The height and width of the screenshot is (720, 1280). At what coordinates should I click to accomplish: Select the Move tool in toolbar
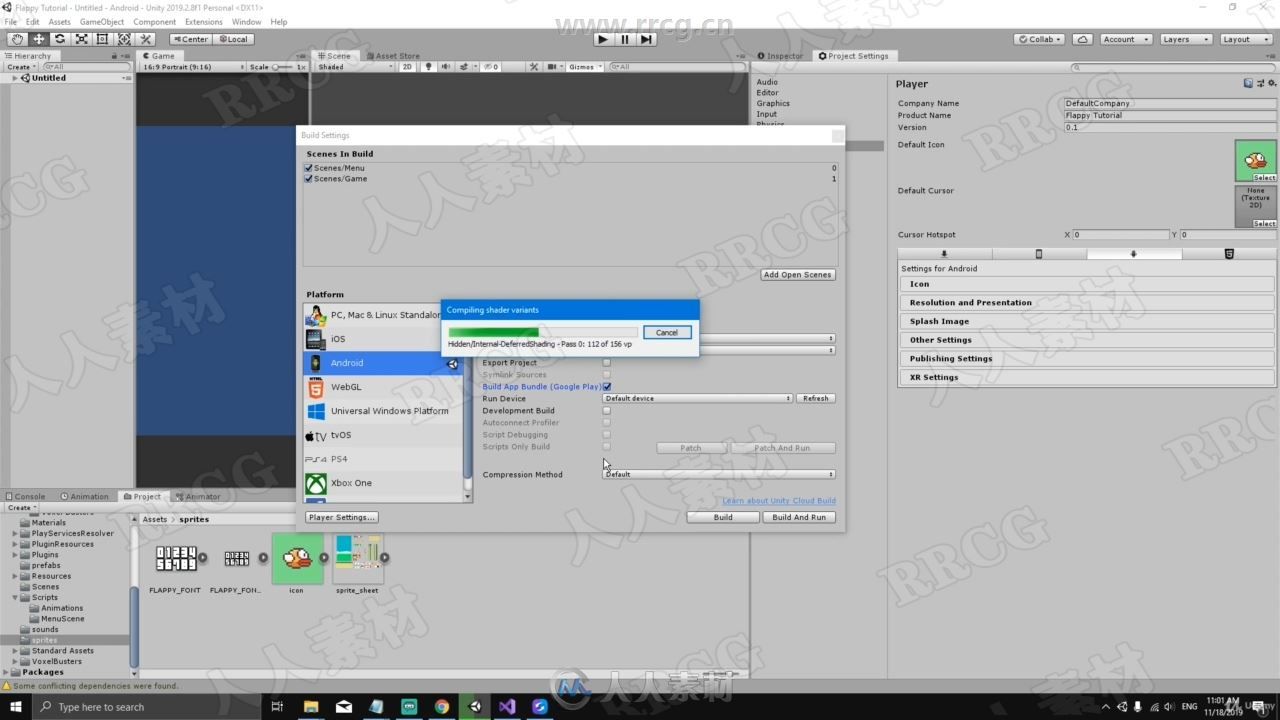click(x=39, y=39)
